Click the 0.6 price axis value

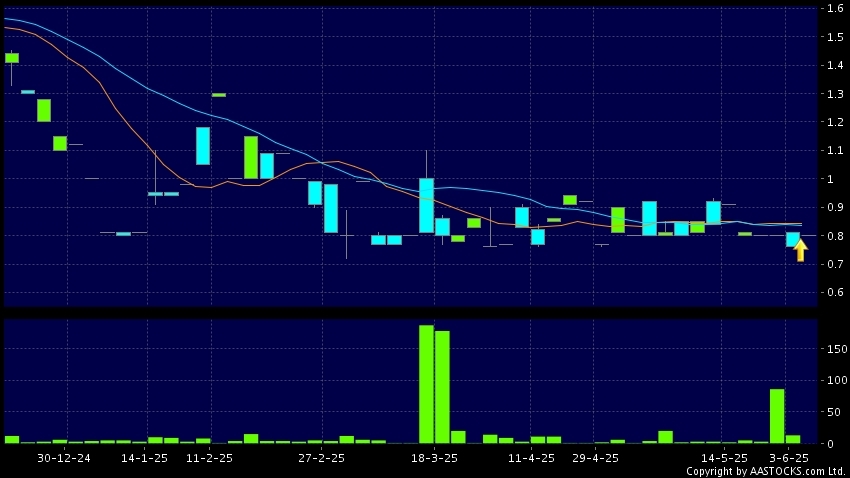(x=835, y=292)
